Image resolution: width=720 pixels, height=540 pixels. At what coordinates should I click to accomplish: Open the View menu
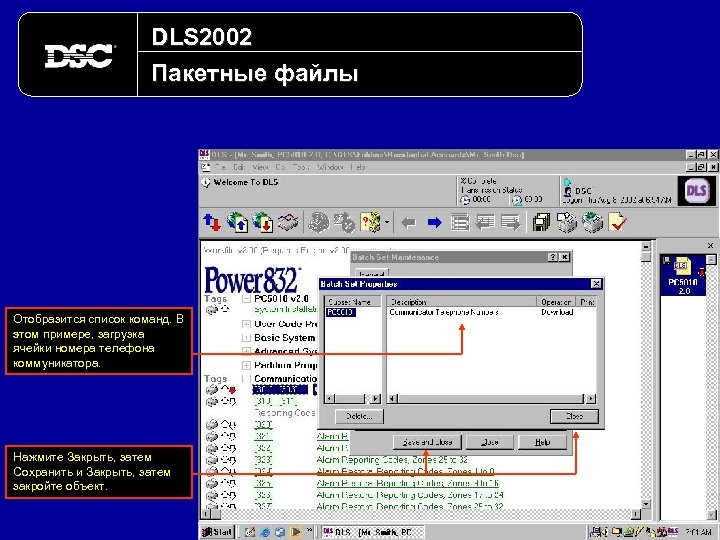tap(260, 167)
